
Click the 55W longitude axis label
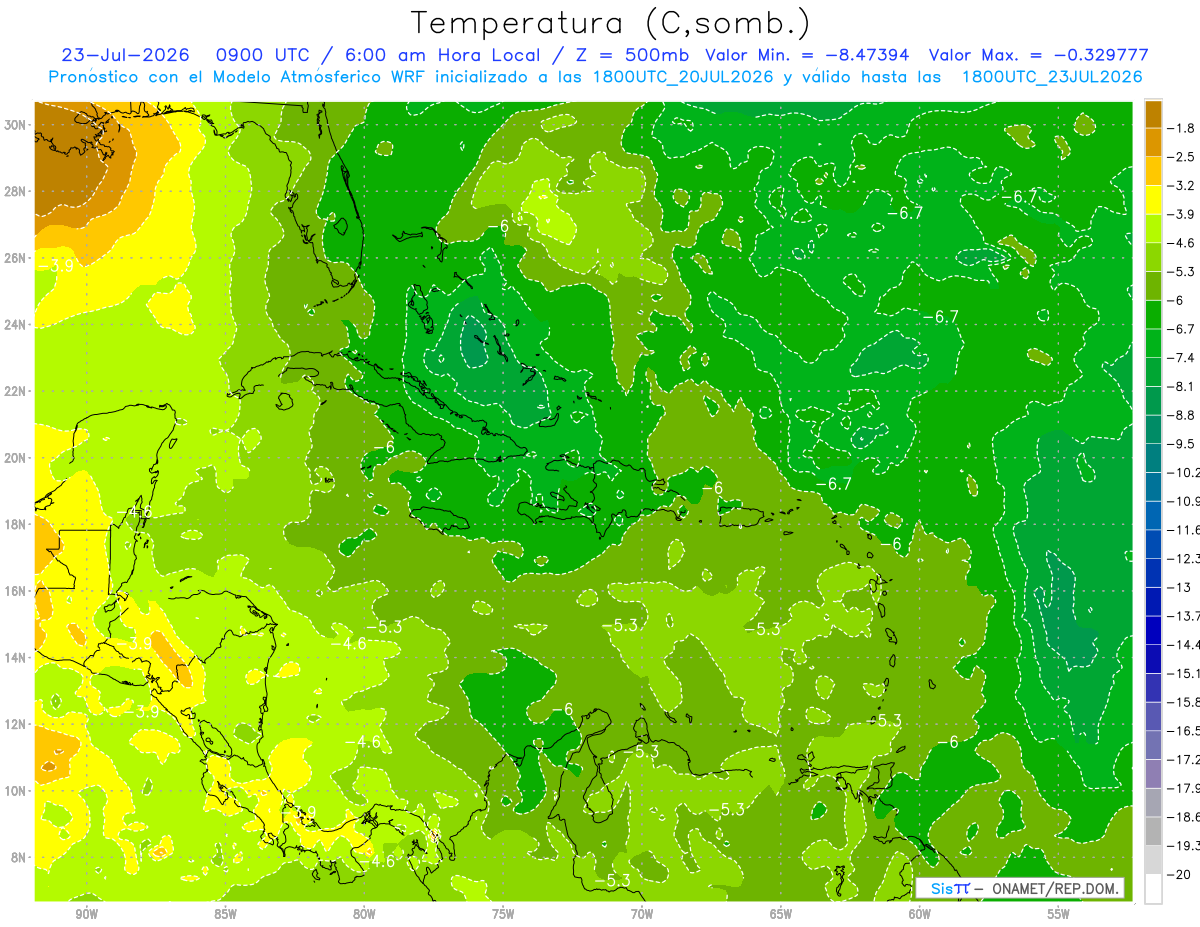[x=1059, y=914]
